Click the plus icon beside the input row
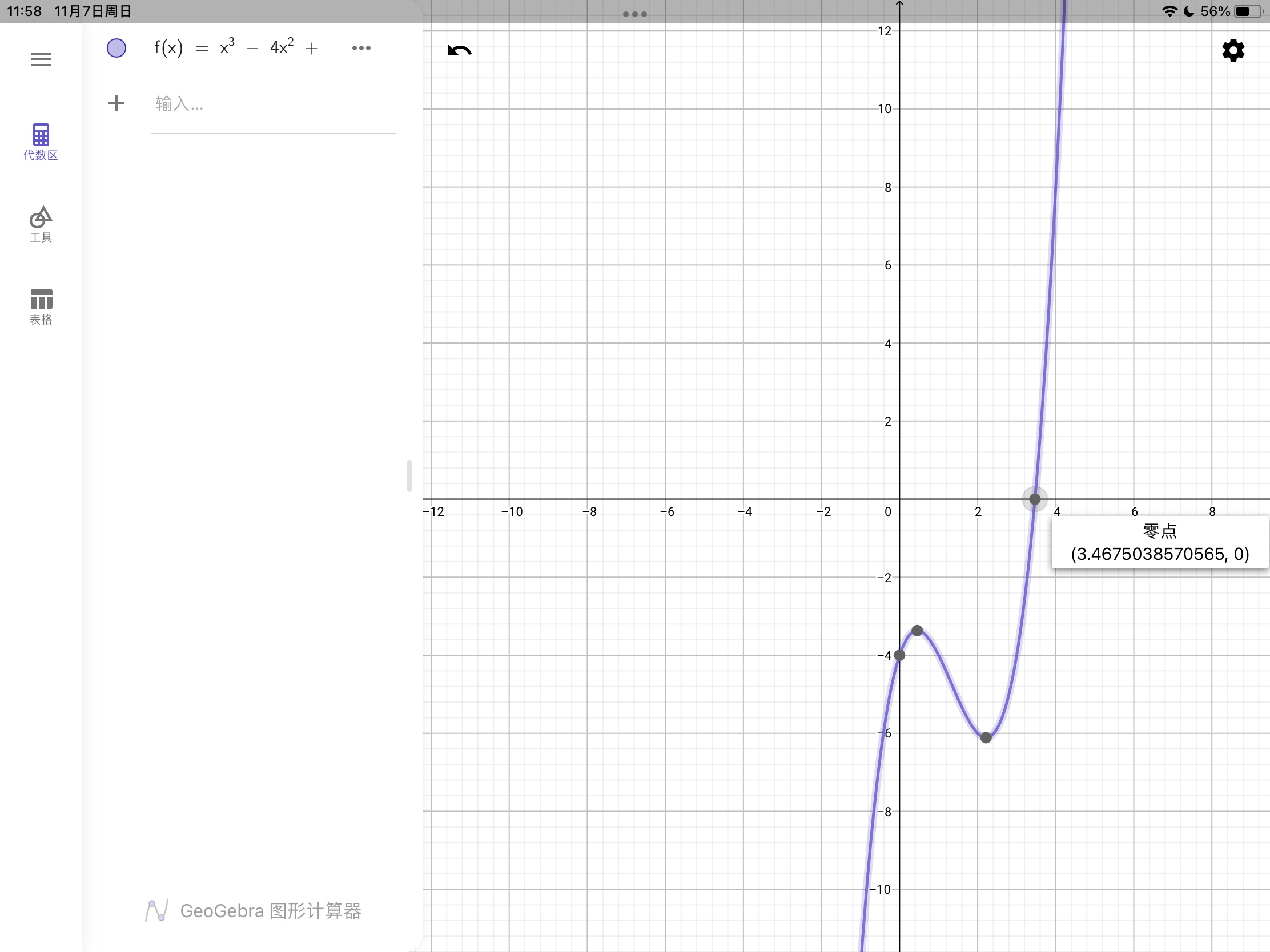 116,103
